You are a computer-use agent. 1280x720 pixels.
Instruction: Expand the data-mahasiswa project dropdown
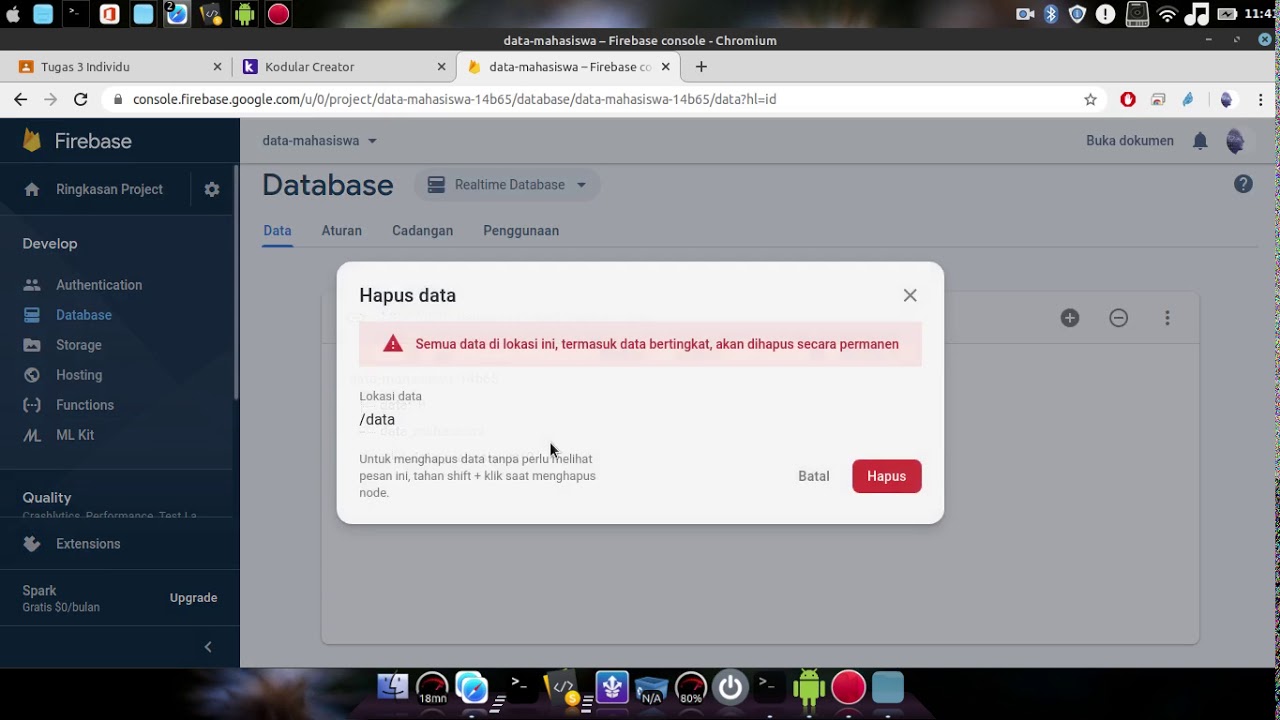coord(320,141)
